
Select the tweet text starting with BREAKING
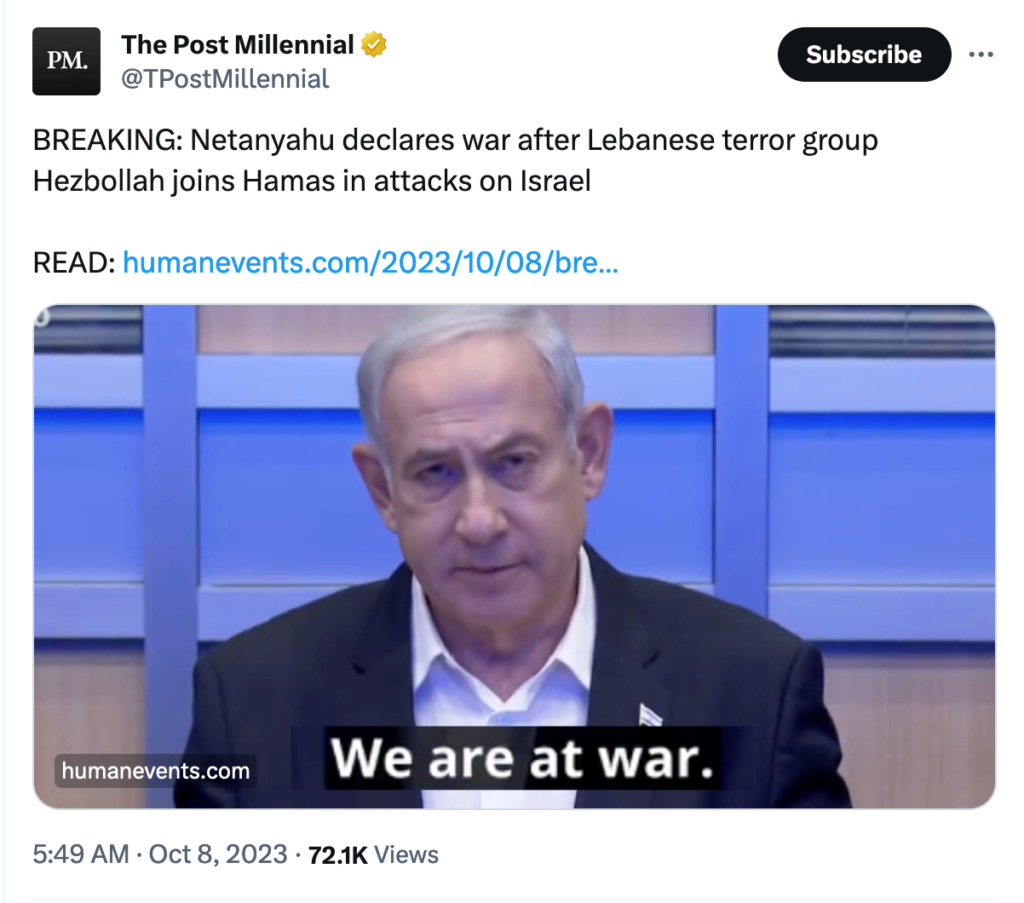[455, 161]
